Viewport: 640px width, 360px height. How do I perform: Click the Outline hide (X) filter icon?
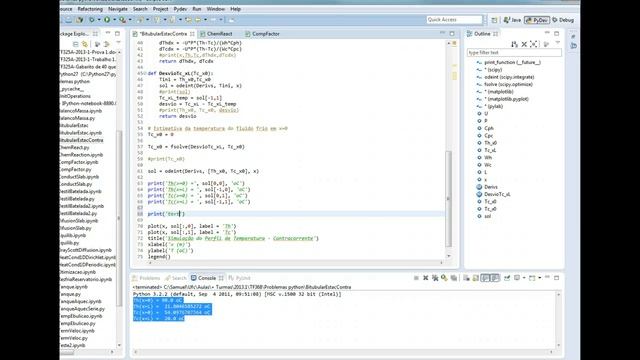pyautogui.click(x=524, y=44)
